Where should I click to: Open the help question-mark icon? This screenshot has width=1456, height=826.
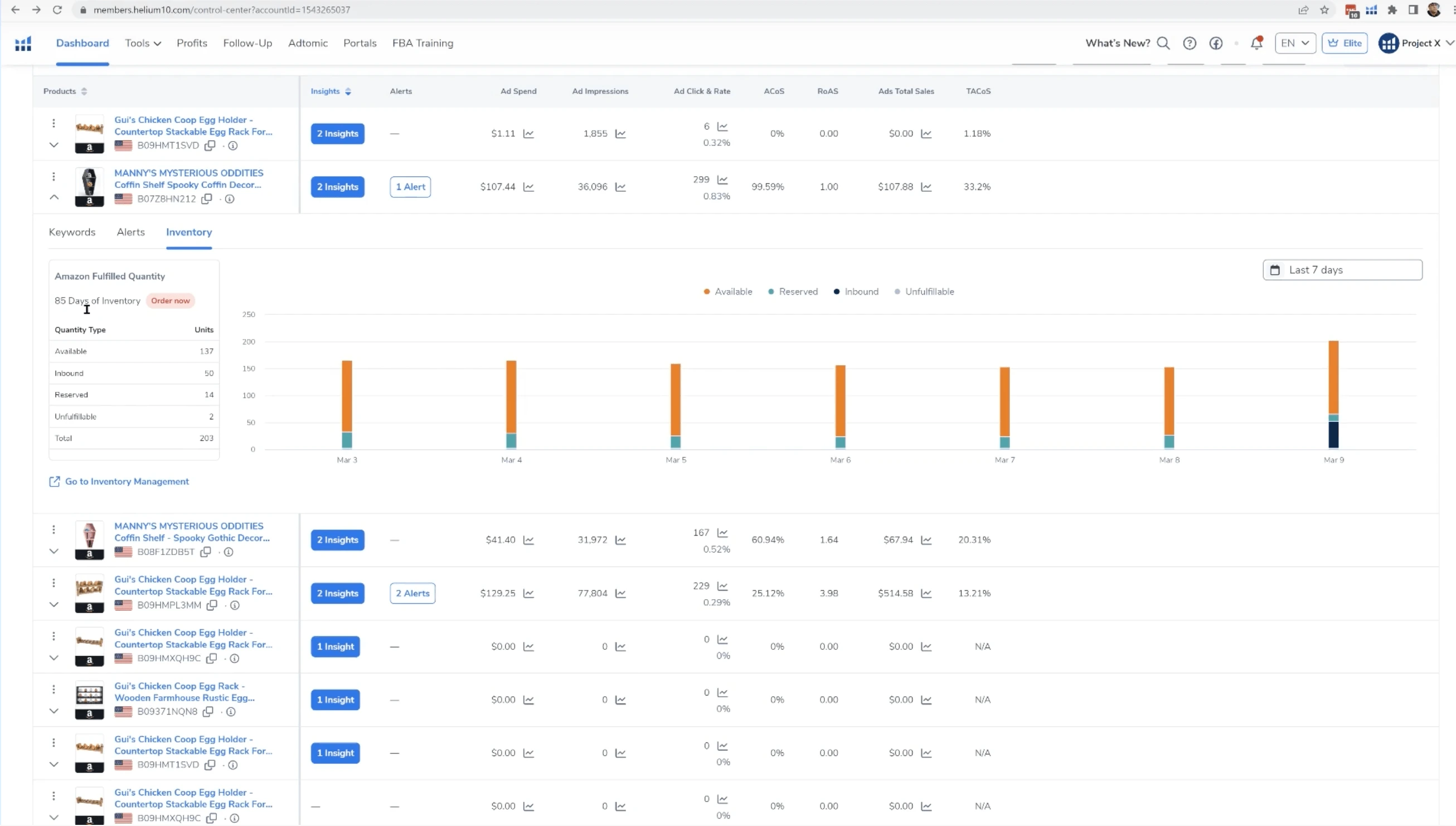pos(1190,43)
